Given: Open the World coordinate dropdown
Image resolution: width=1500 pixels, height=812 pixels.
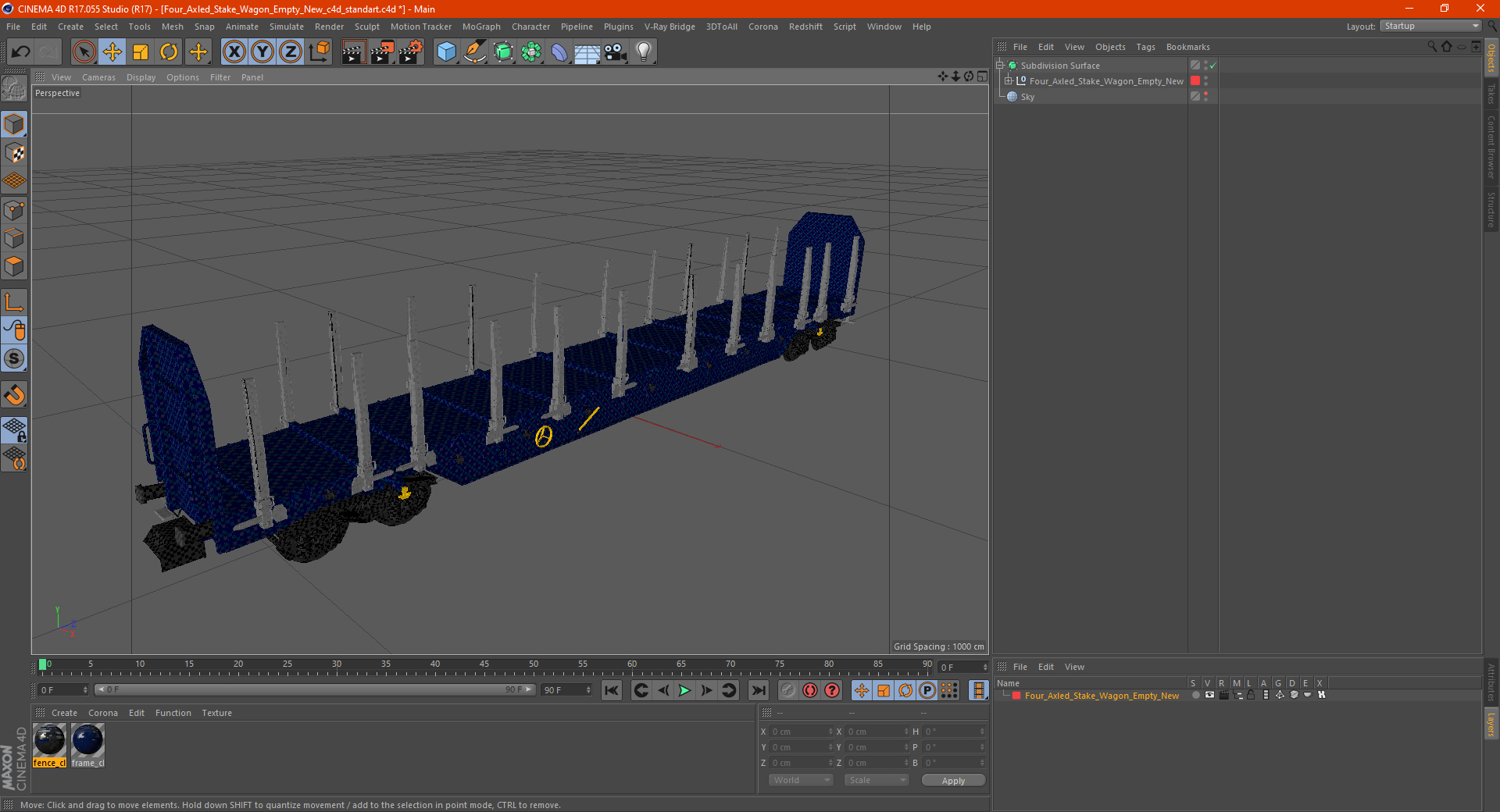Looking at the screenshot, I should pyautogui.click(x=801, y=780).
